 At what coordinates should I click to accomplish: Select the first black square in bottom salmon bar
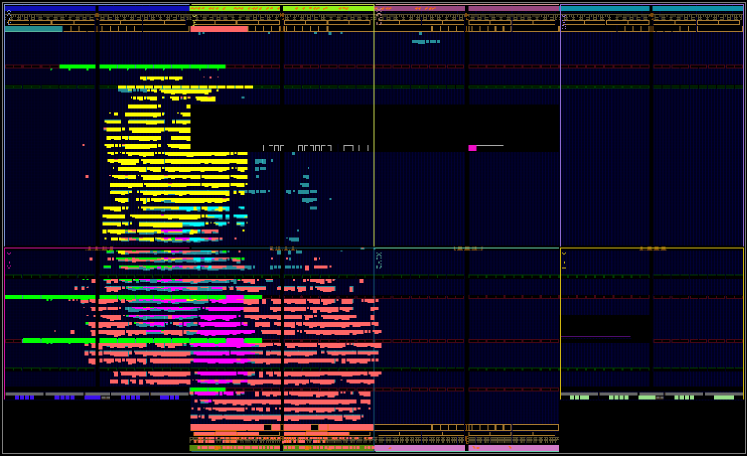coord(267,427)
